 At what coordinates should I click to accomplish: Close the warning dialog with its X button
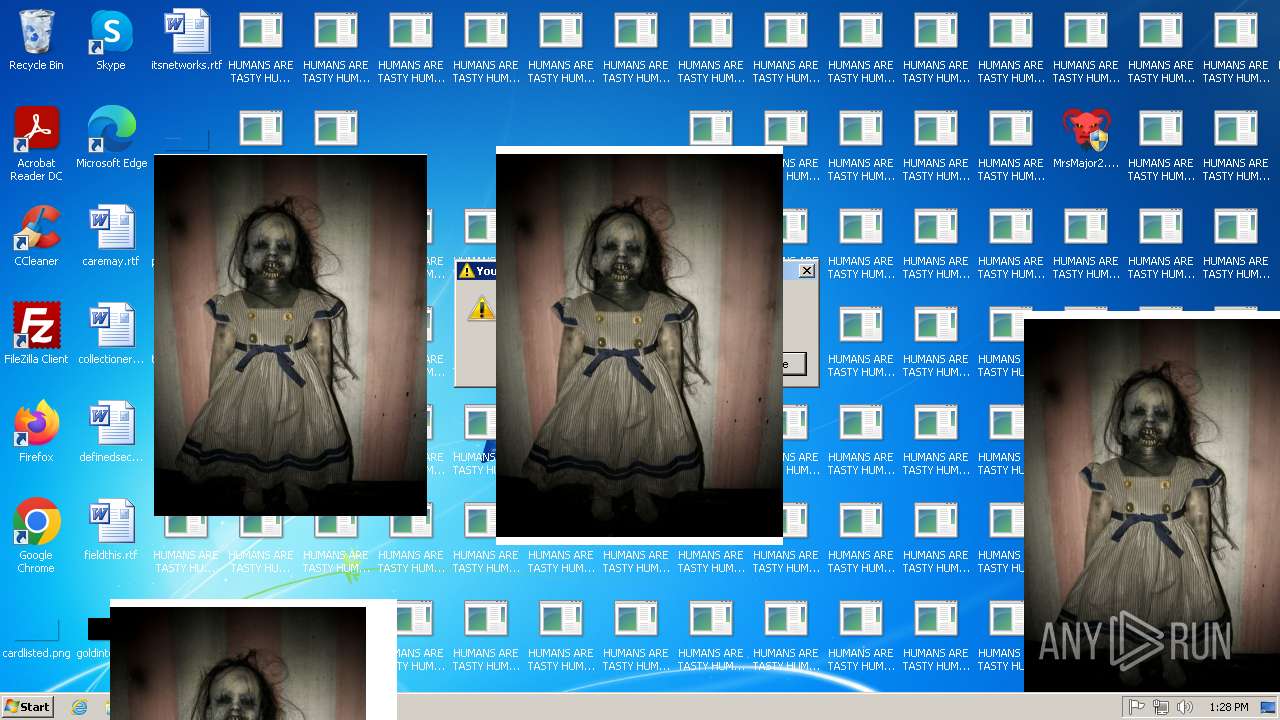point(806,271)
